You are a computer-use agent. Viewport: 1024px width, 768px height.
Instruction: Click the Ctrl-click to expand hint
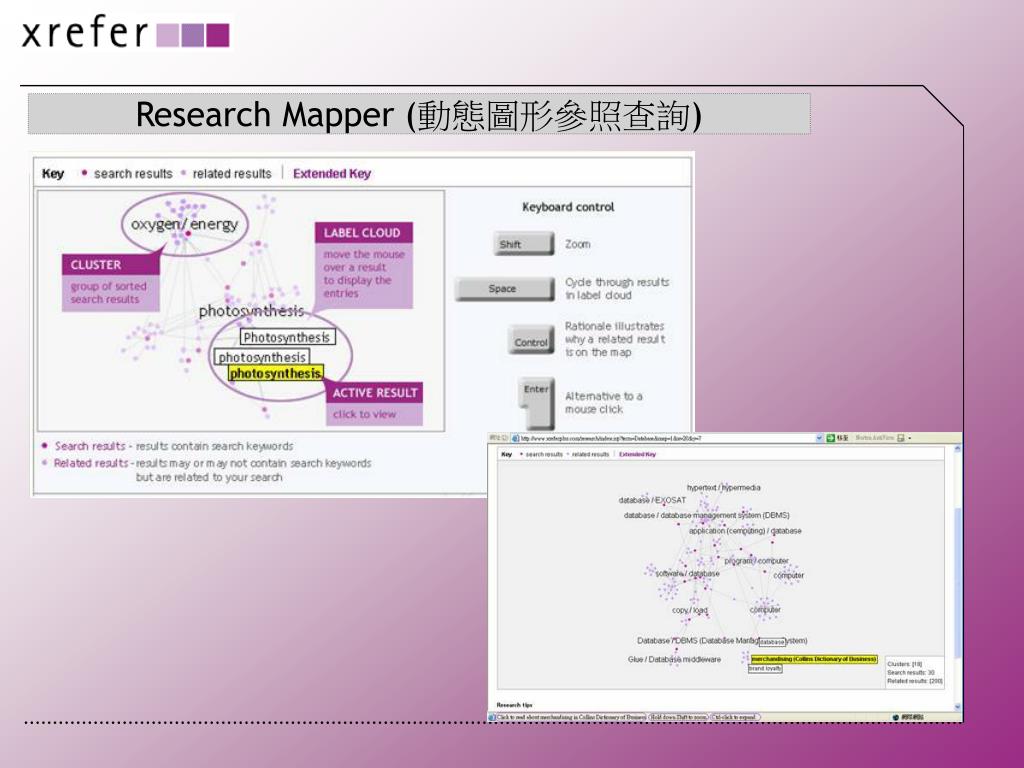(735, 717)
